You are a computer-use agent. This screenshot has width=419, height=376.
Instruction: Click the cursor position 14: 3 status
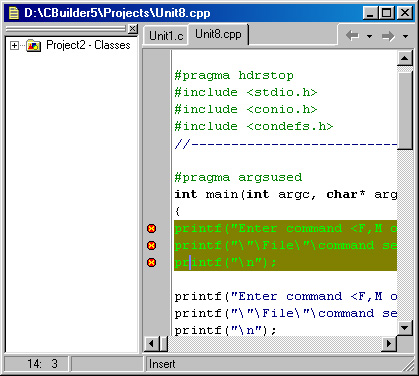click(x=36, y=364)
